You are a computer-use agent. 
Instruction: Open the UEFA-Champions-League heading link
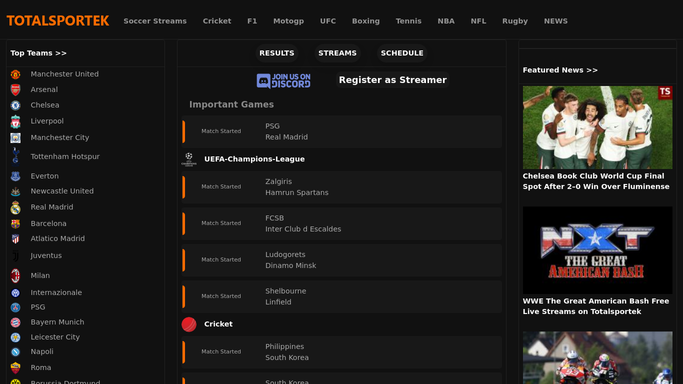tap(254, 159)
